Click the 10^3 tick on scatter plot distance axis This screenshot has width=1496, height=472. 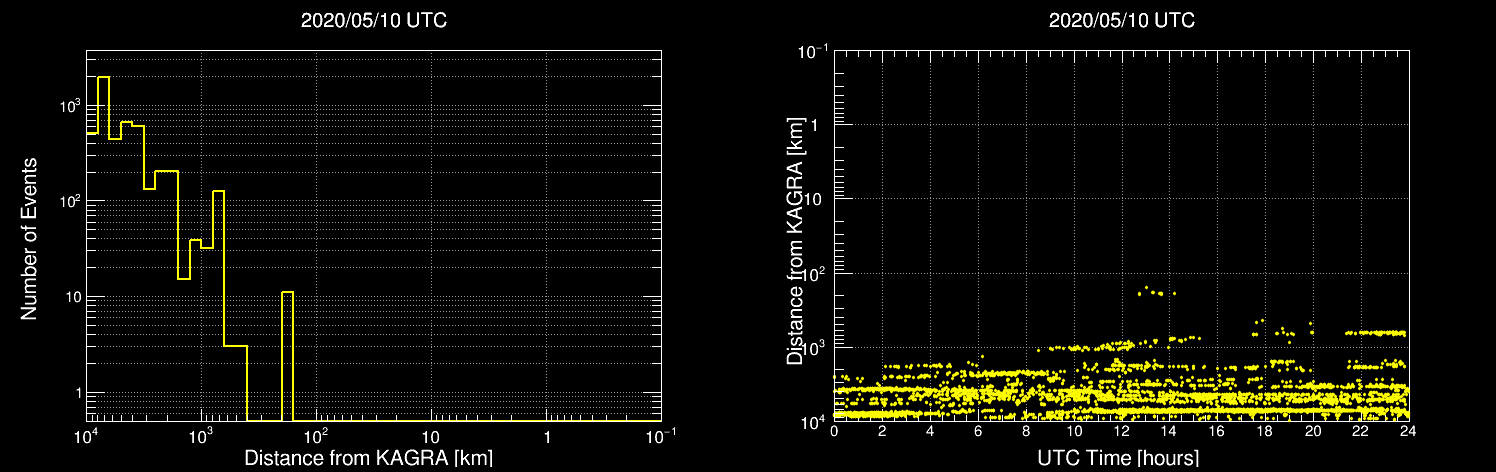[814, 346]
